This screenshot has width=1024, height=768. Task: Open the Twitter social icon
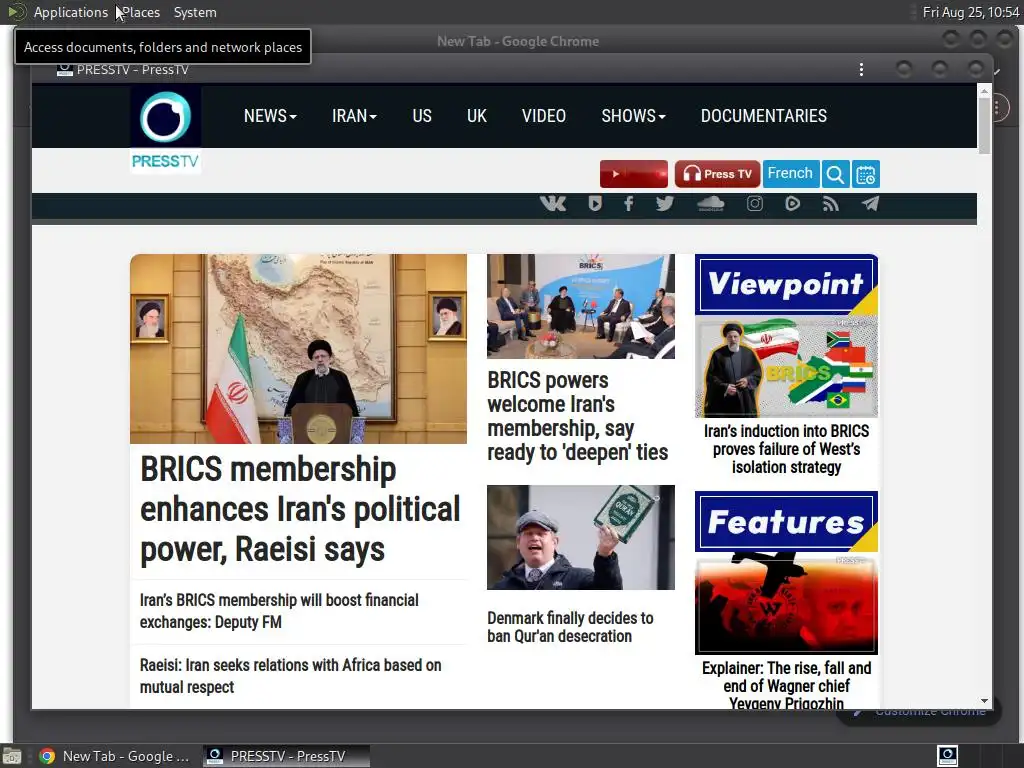[x=665, y=204]
